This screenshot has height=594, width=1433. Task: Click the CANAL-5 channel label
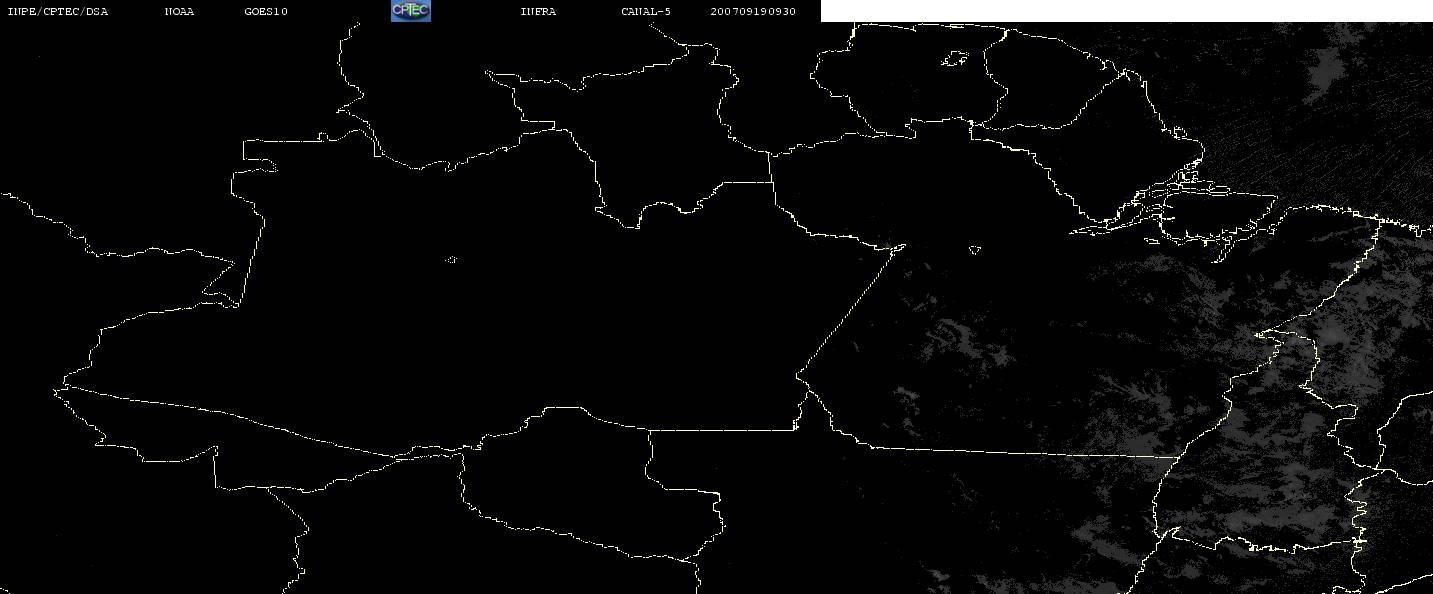pyautogui.click(x=646, y=11)
